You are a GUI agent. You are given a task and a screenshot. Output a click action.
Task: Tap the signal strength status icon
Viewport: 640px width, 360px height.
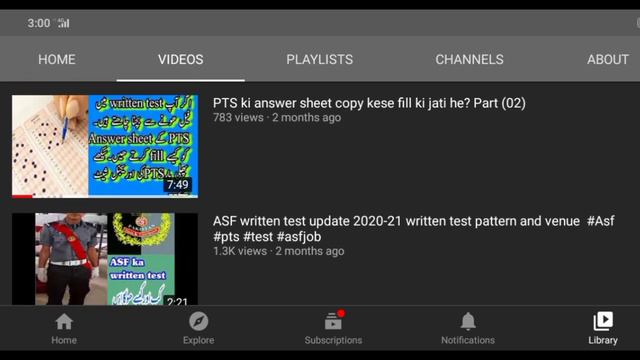[63, 23]
